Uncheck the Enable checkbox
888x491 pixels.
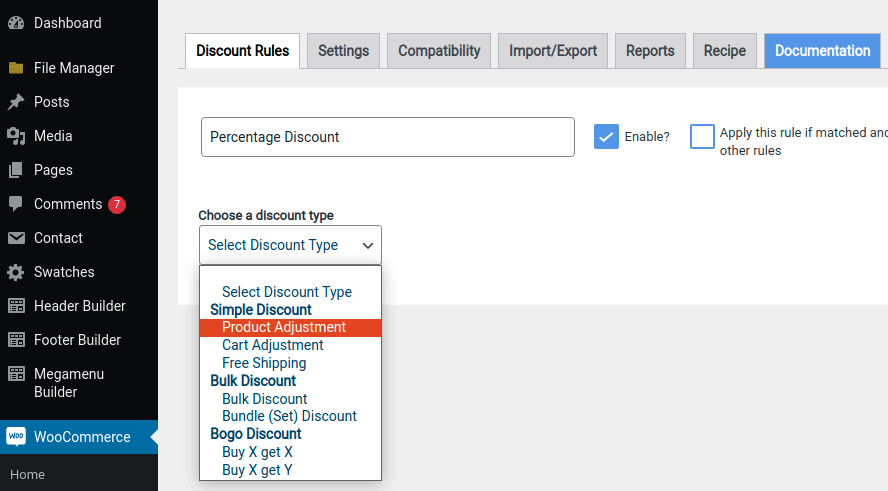[606, 137]
